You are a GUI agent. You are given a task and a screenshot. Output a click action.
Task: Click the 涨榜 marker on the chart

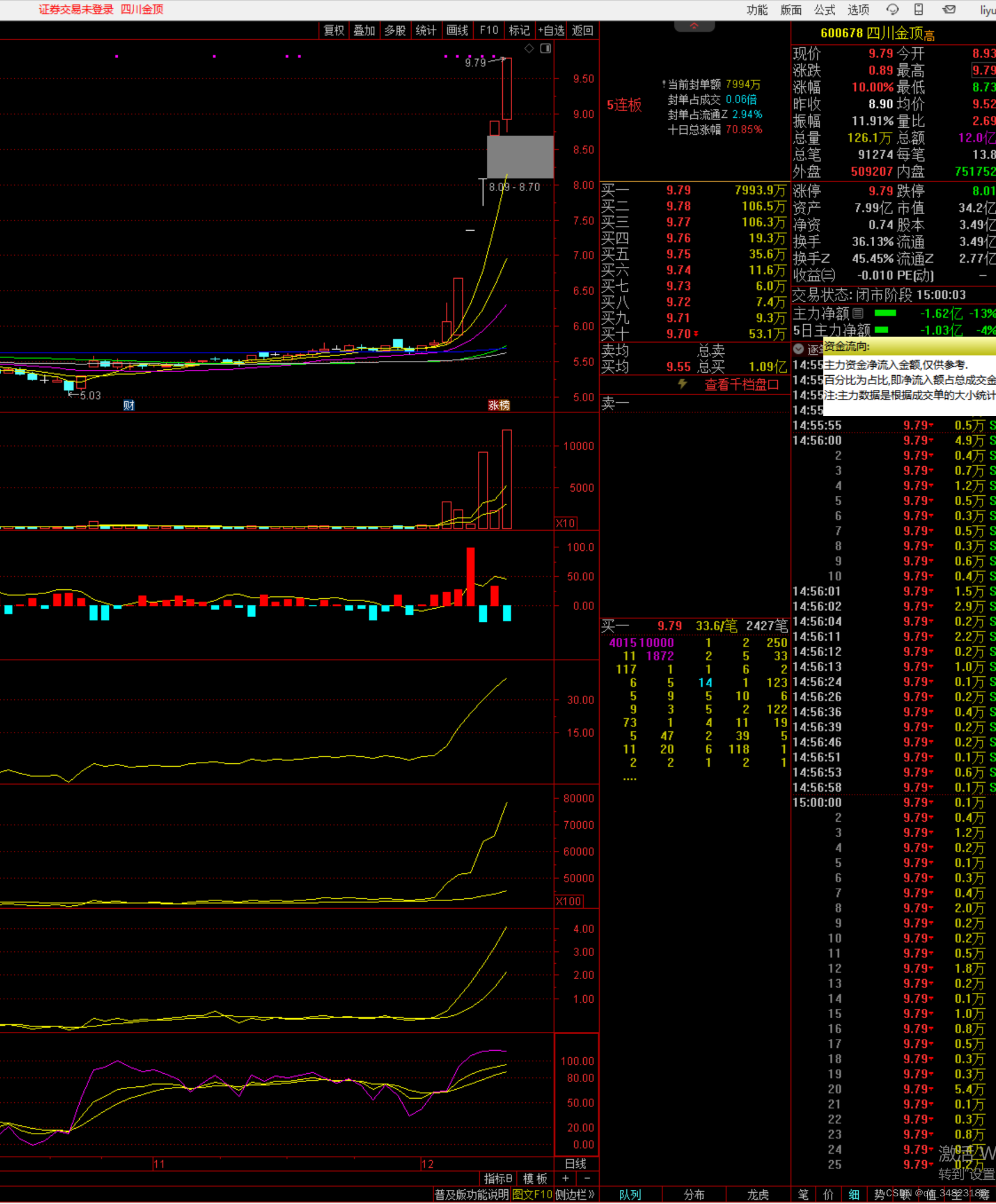coord(499,405)
